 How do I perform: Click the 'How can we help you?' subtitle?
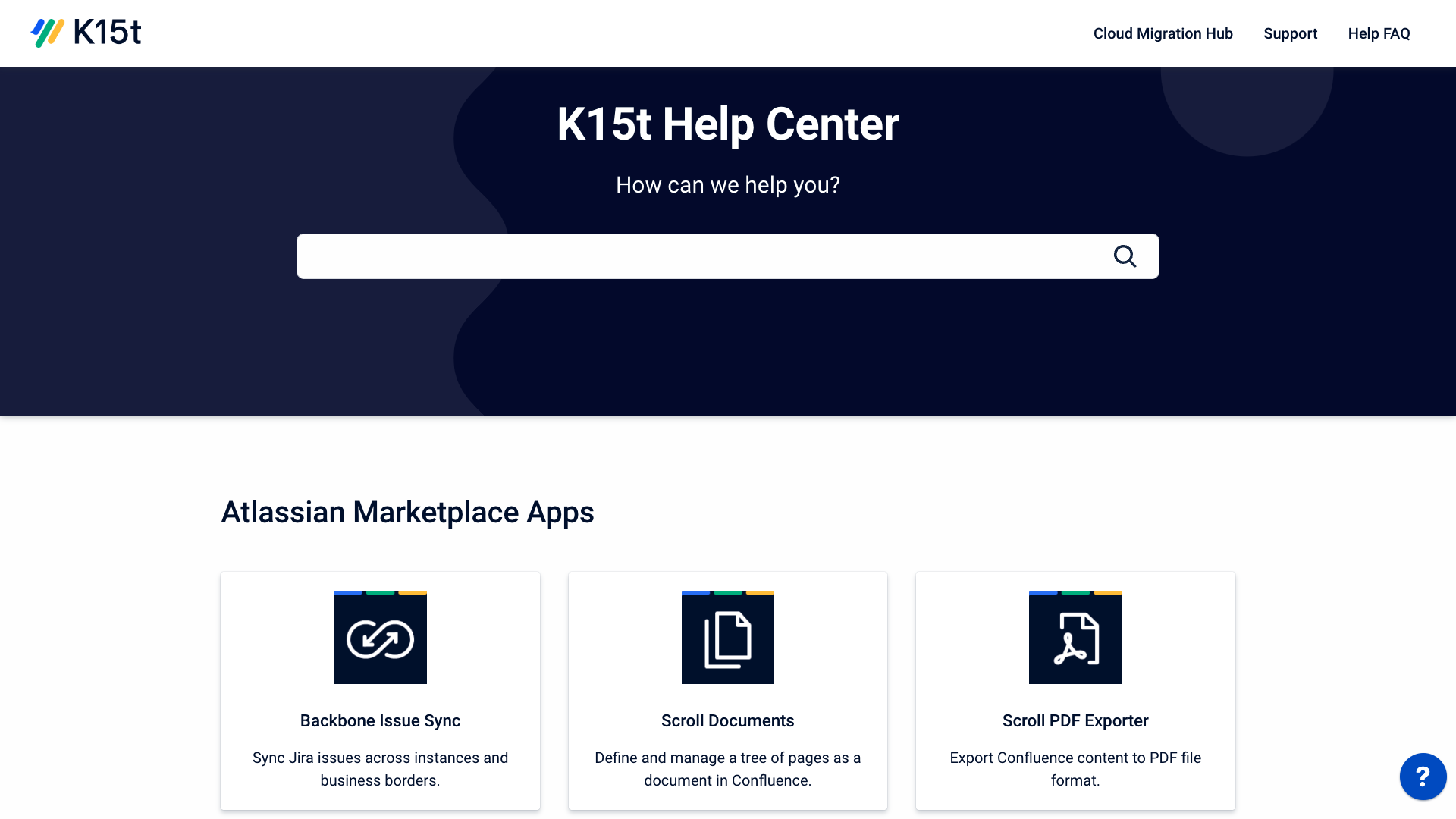[727, 185]
